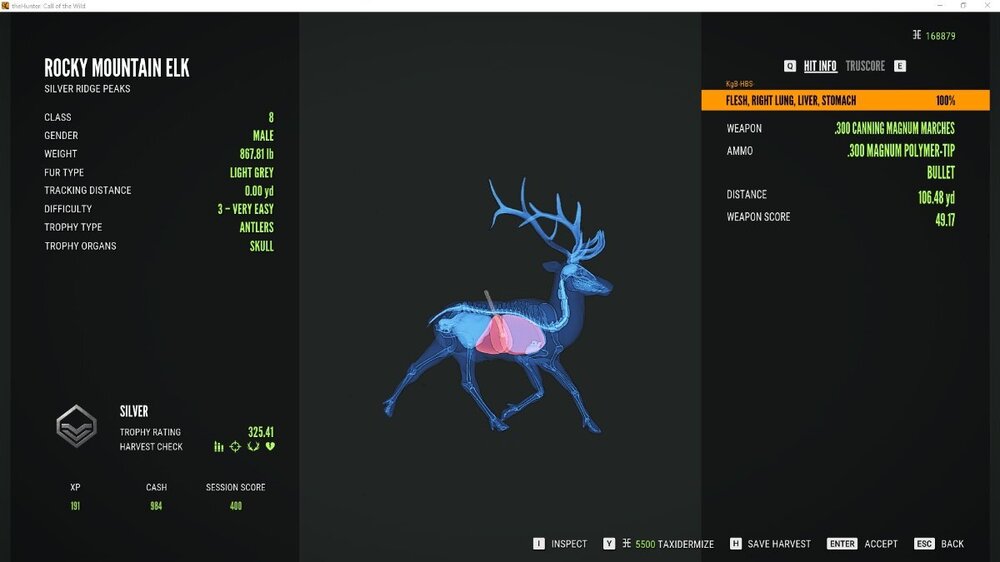Image resolution: width=1000 pixels, height=562 pixels.
Task: Select the orange Flesh, Right Lung hit entry
Action: (845, 101)
